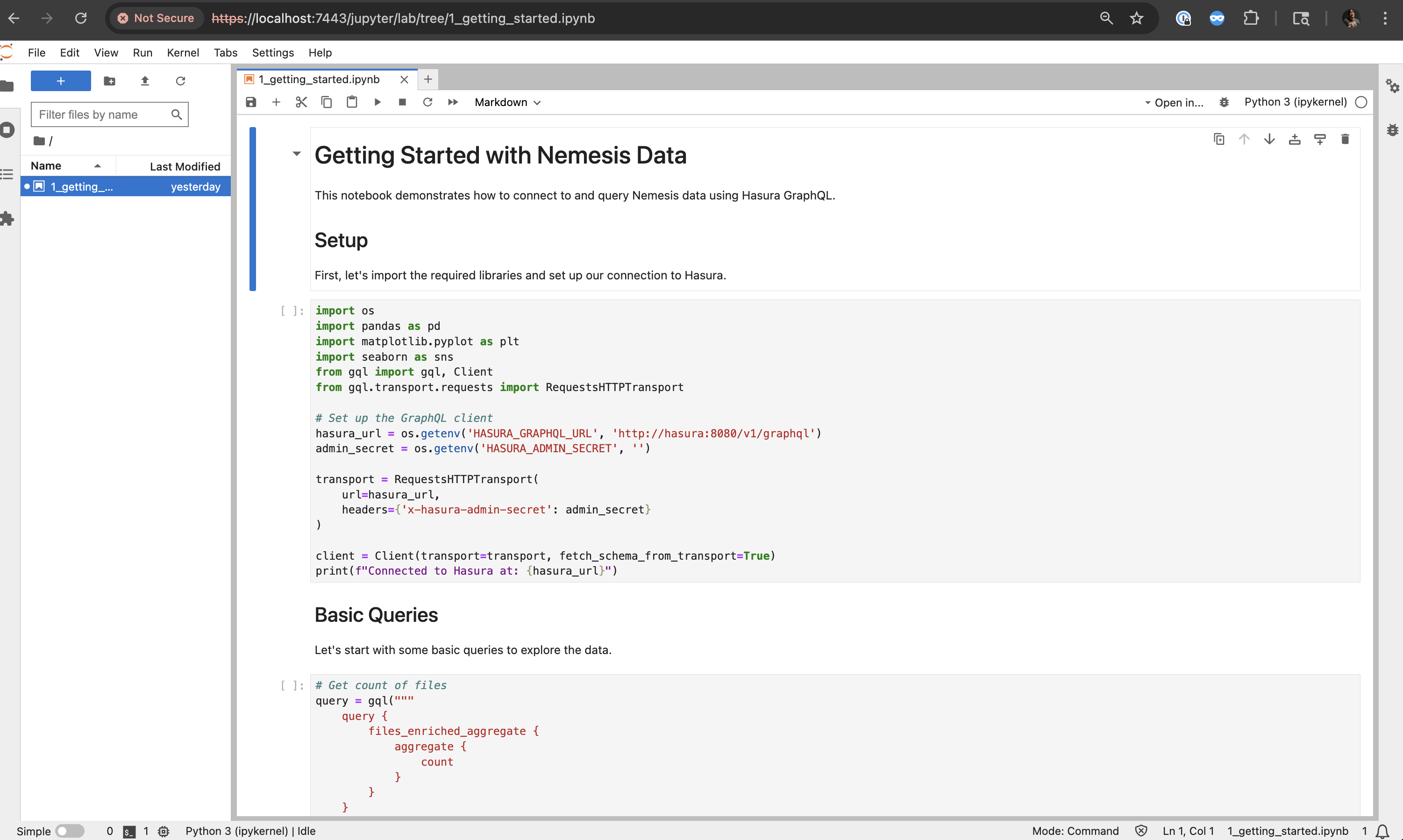
Task: Collapse the Getting Started markdown heading
Action: click(297, 153)
